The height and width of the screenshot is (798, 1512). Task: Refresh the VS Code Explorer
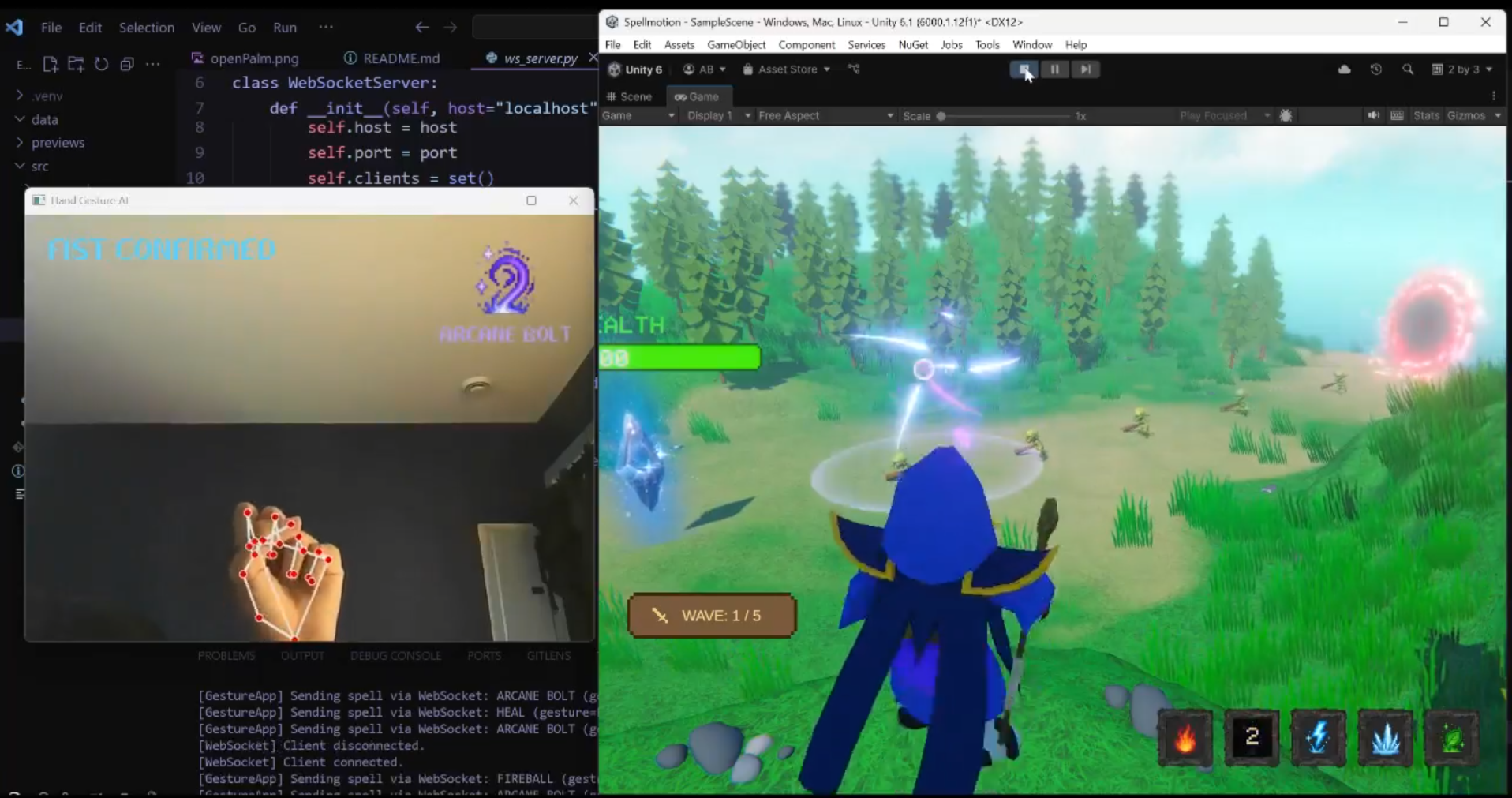coord(101,64)
